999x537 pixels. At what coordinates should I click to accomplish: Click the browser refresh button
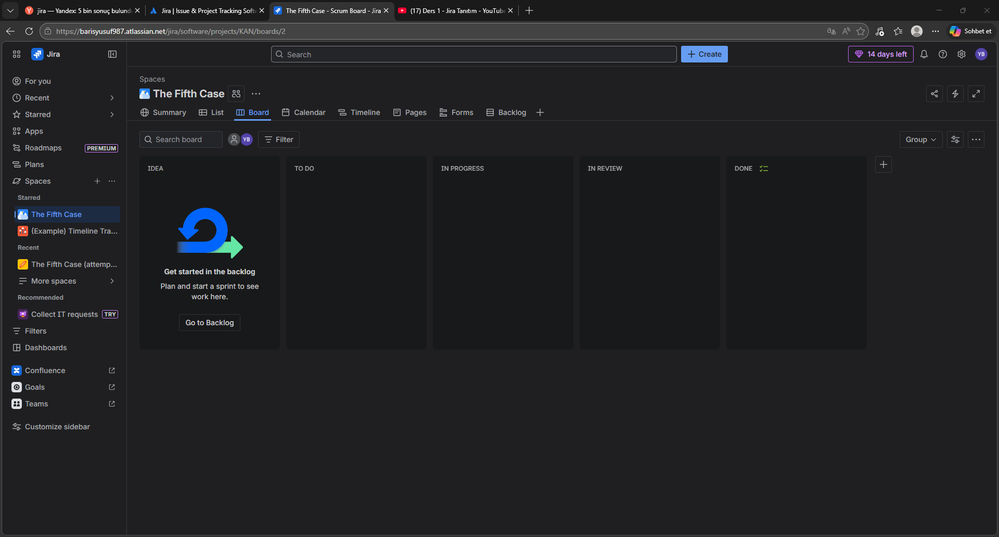29,31
